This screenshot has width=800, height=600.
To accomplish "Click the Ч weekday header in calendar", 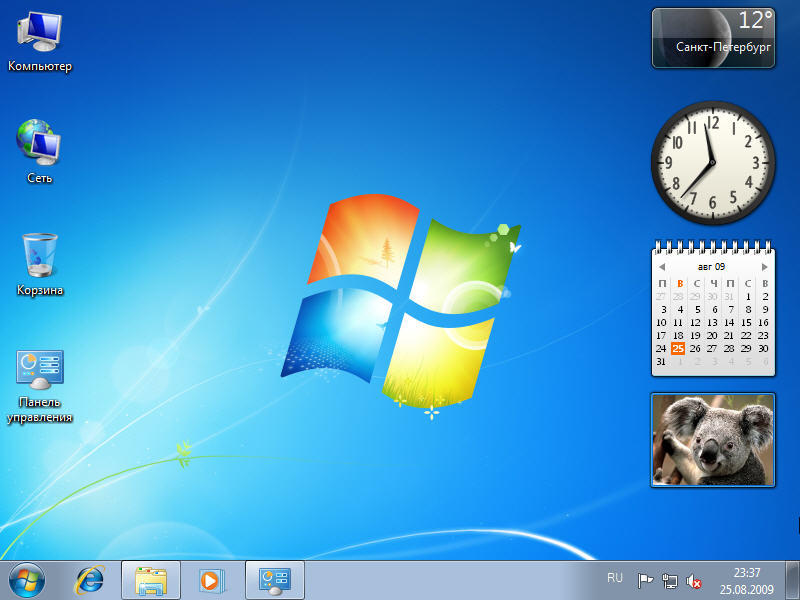I will 714,283.
